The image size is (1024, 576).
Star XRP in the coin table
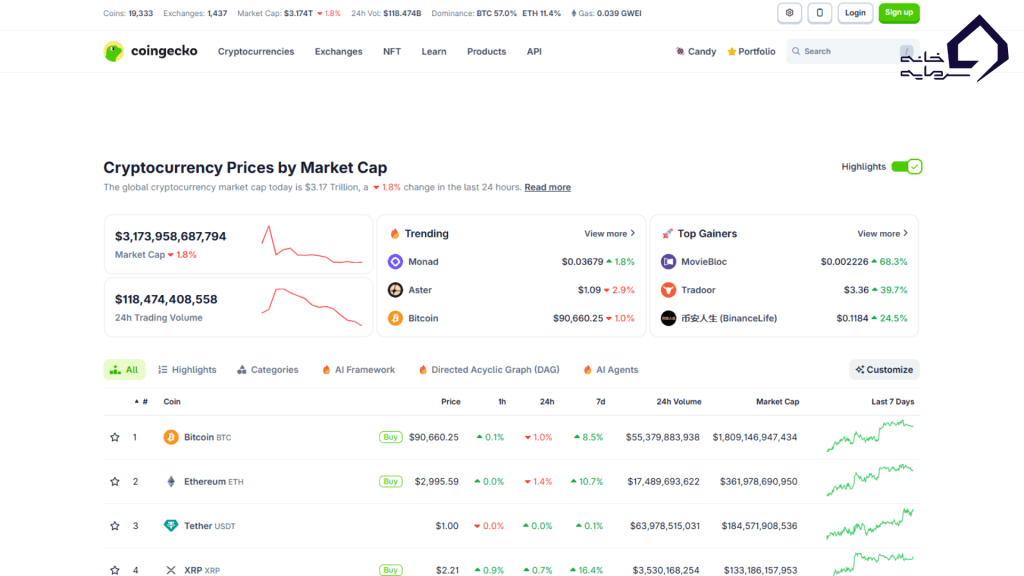(x=114, y=570)
